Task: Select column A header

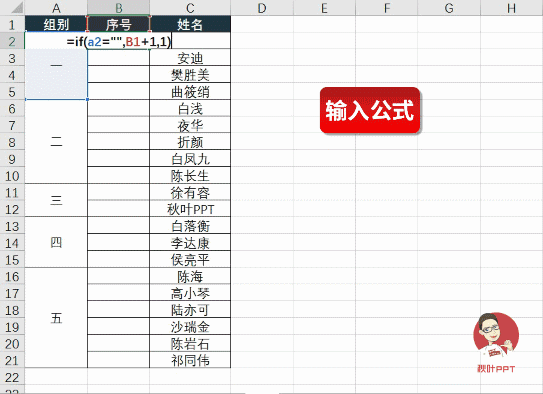Action: 56,7
